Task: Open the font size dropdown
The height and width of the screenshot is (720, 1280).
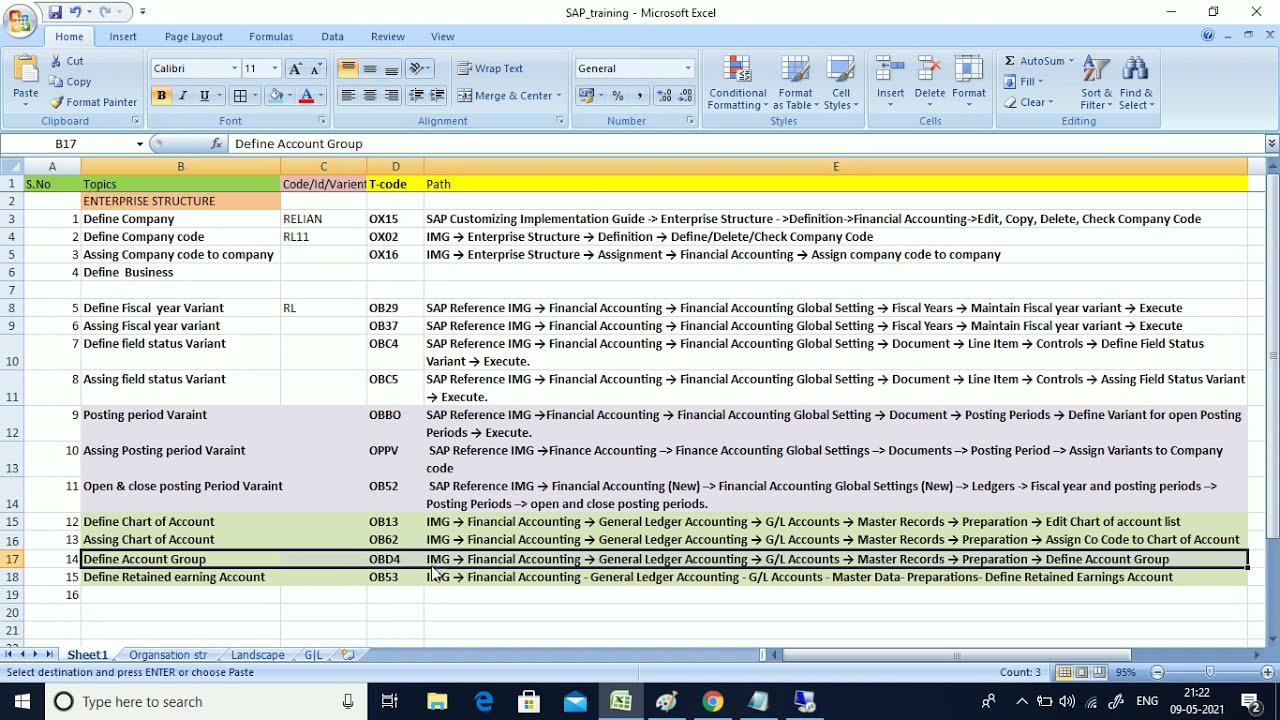Action: tap(275, 68)
